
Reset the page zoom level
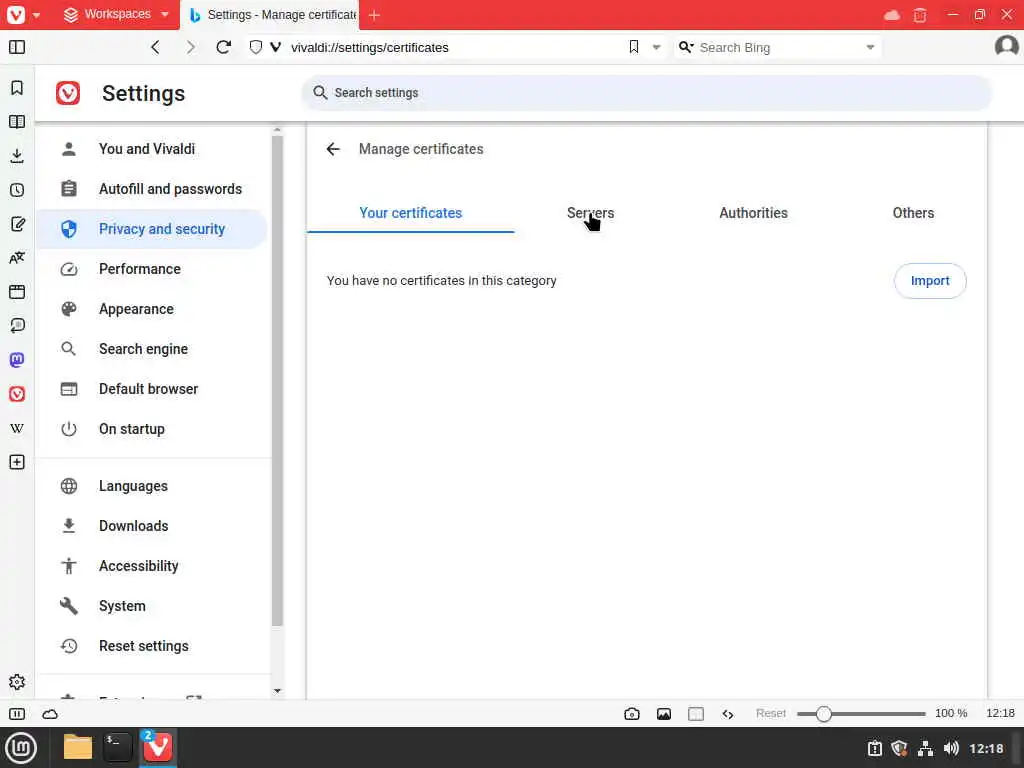click(x=771, y=713)
